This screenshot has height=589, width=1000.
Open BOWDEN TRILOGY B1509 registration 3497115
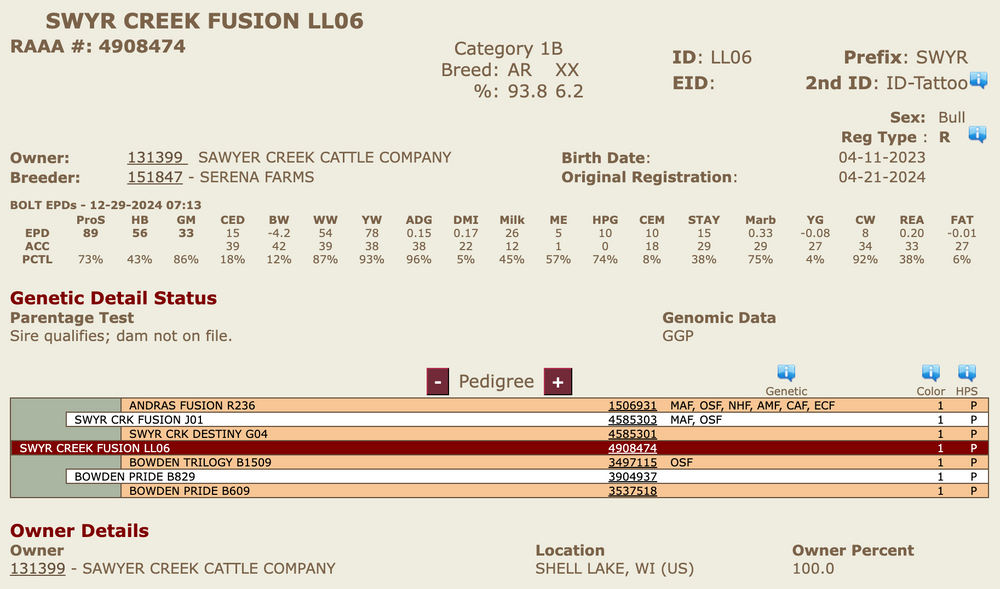pos(632,462)
